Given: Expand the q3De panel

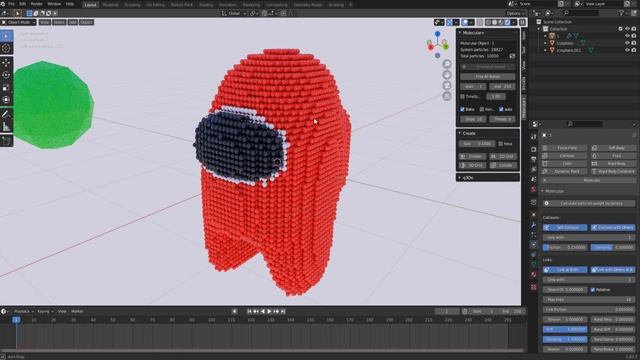Looking at the screenshot, I should click(x=487, y=178).
